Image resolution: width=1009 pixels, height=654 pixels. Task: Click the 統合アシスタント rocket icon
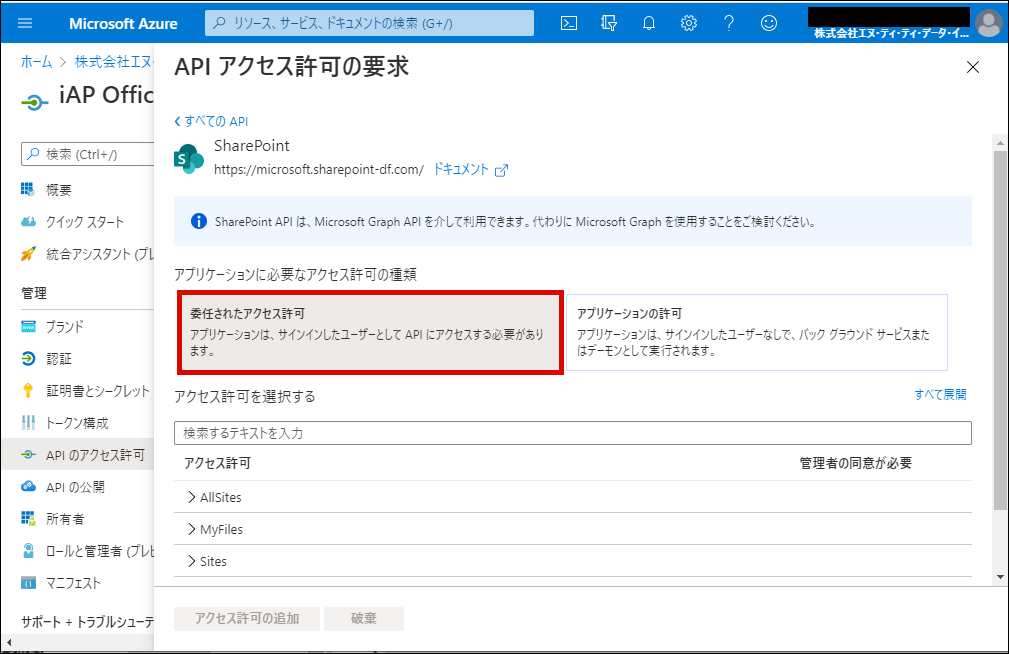click(28, 254)
